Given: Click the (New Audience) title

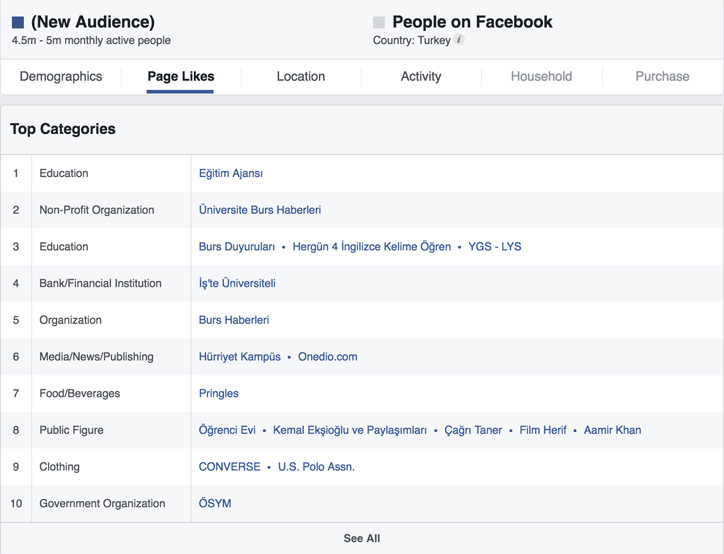Looking at the screenshot, I should 93,22.
